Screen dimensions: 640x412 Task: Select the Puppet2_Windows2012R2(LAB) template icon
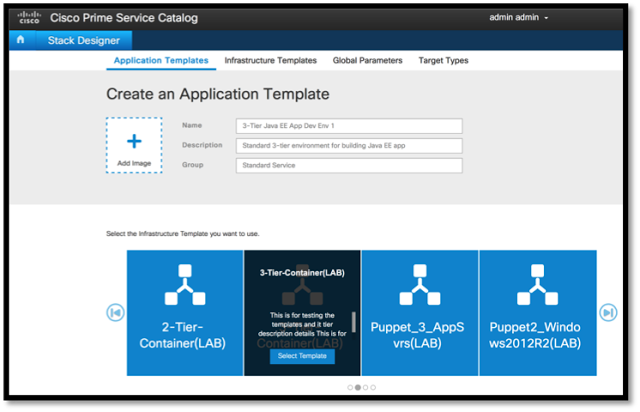click(x=537, y=287)
